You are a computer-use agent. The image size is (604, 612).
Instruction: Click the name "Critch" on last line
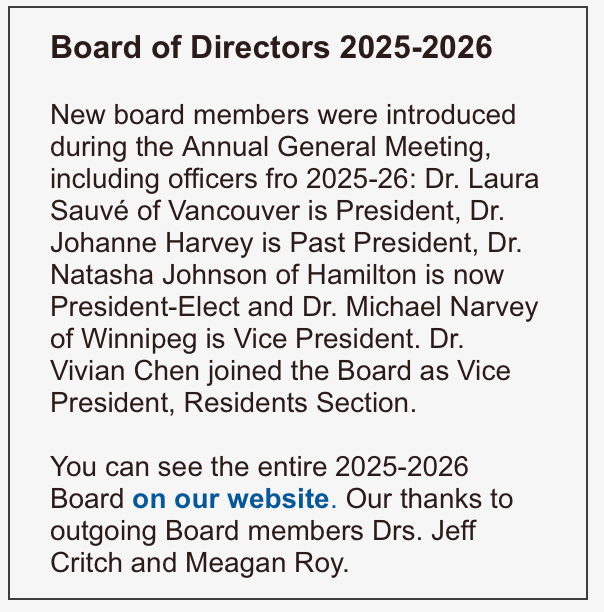[87, 563]
